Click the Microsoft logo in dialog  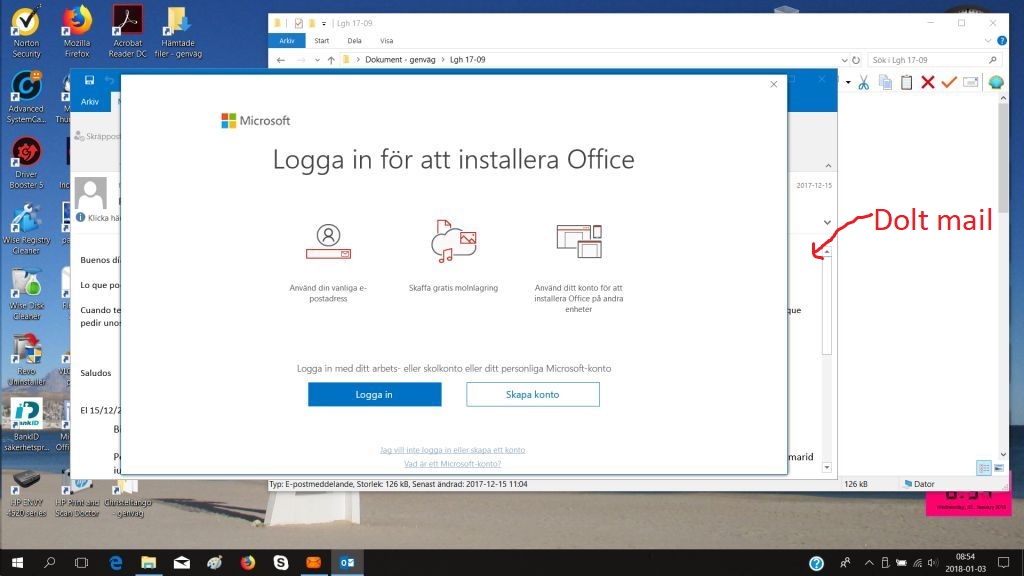point(255,121)
